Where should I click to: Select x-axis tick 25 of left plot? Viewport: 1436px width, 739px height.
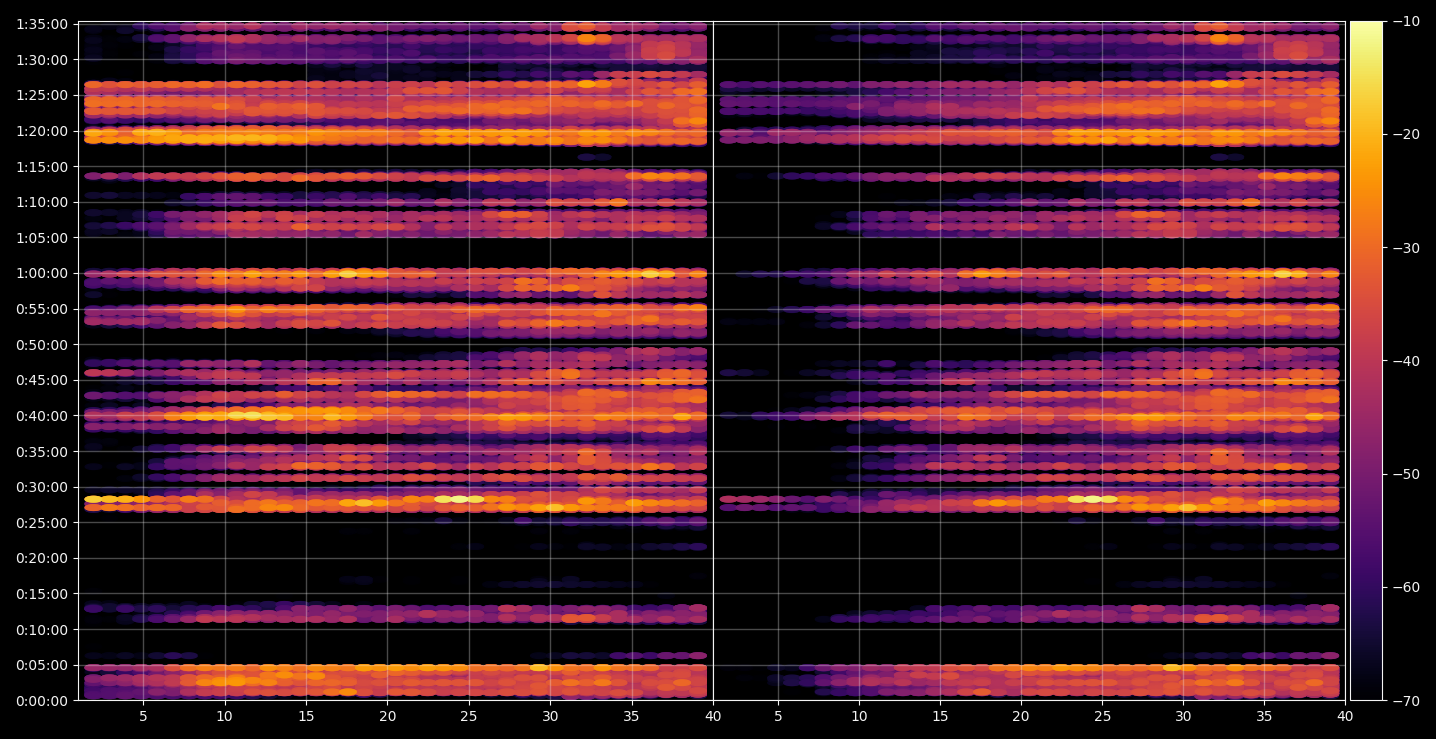point(469,717)
